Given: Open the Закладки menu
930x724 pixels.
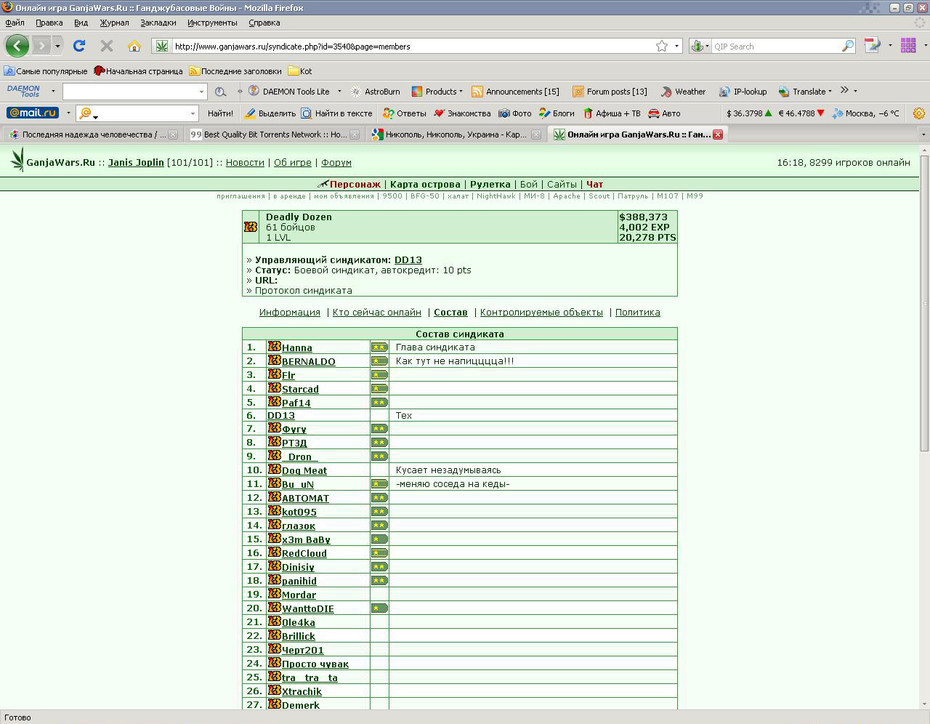Looking at the screenshot, I should [158, 23].
